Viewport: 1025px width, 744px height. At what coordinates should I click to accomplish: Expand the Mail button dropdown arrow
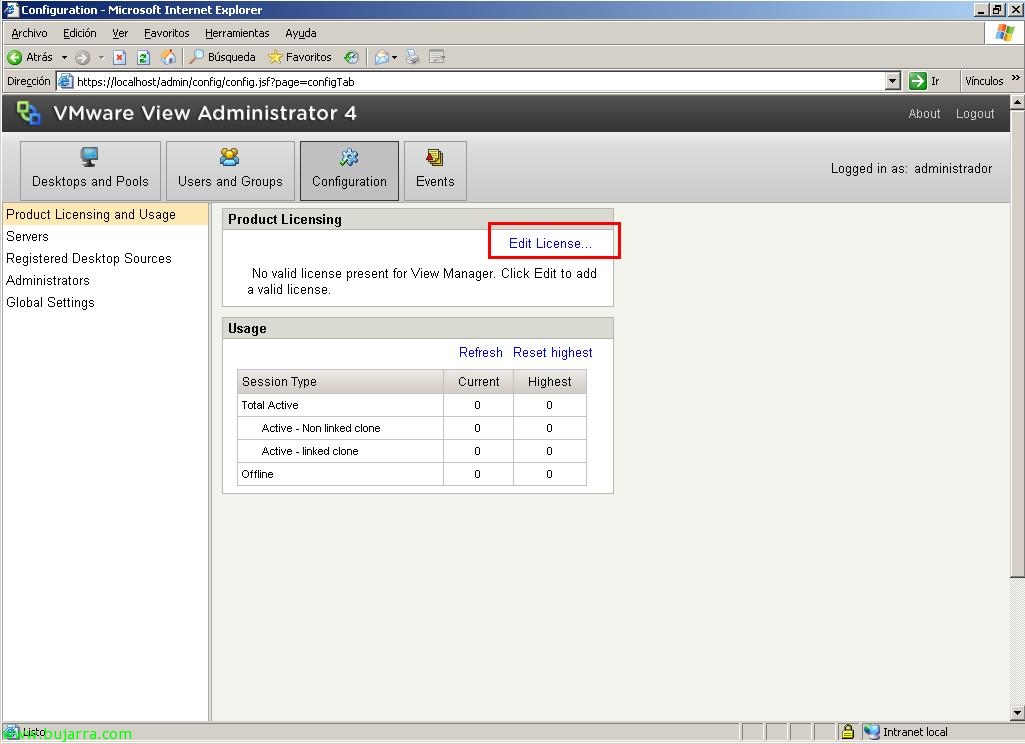coord(394,58)
